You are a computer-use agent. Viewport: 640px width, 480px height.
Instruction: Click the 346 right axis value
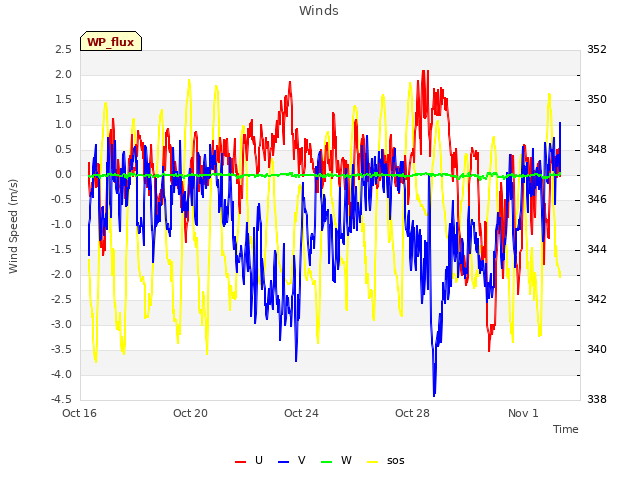[597, 200]
